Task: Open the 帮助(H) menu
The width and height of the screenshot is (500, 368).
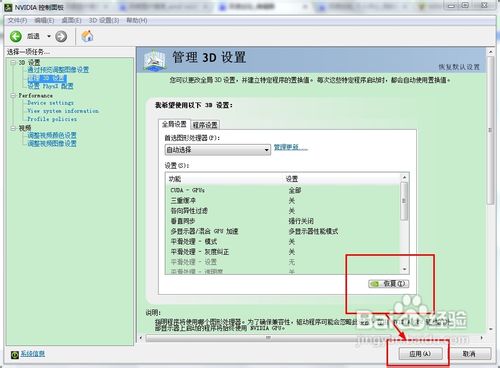Action: pos(137,21)
